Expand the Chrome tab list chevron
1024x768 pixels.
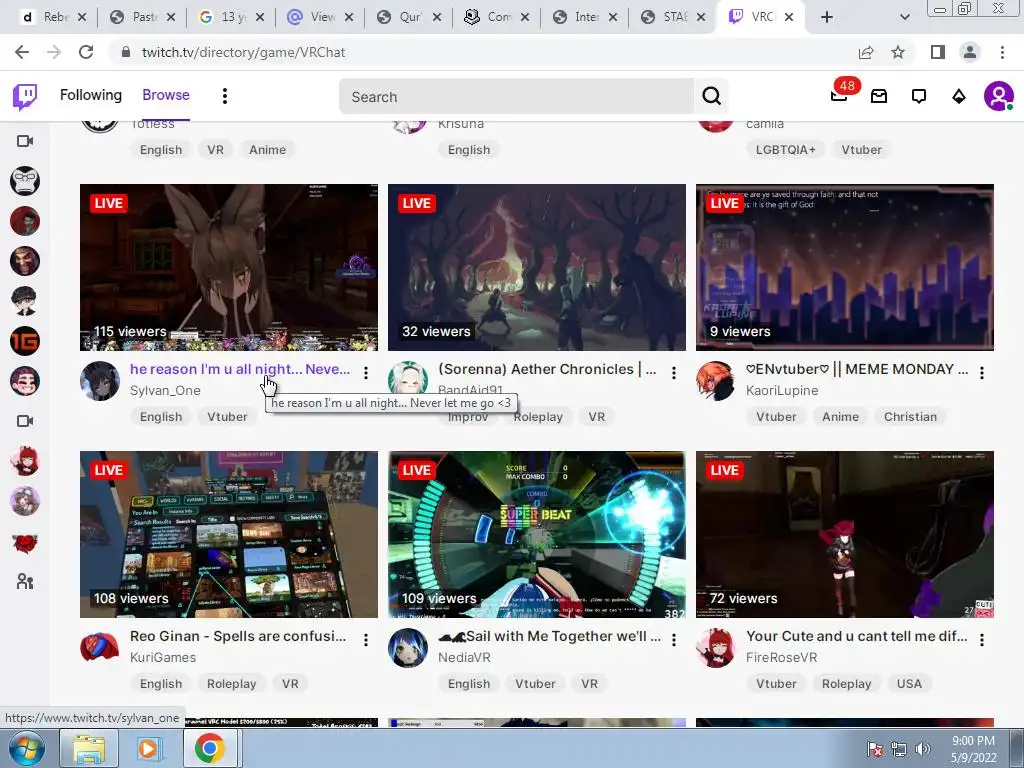pos(904,17)
